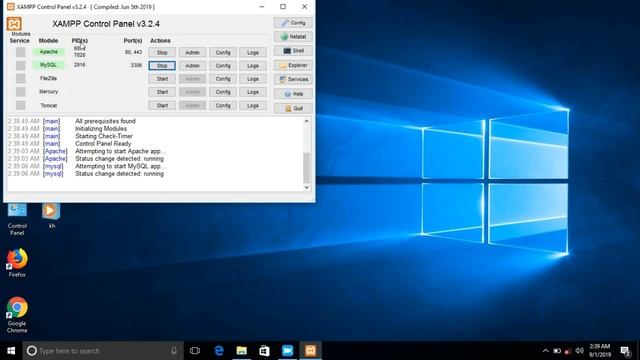Start the Tomcat module
640x360 pixels.
click(x=162, y=105)
